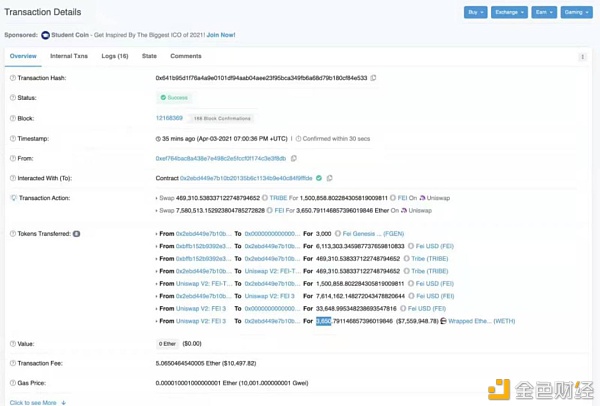Copy the From address using copy icon
The height and width of the screenshot is (406, 600).
pyautogui.click(x=293, y=158)
